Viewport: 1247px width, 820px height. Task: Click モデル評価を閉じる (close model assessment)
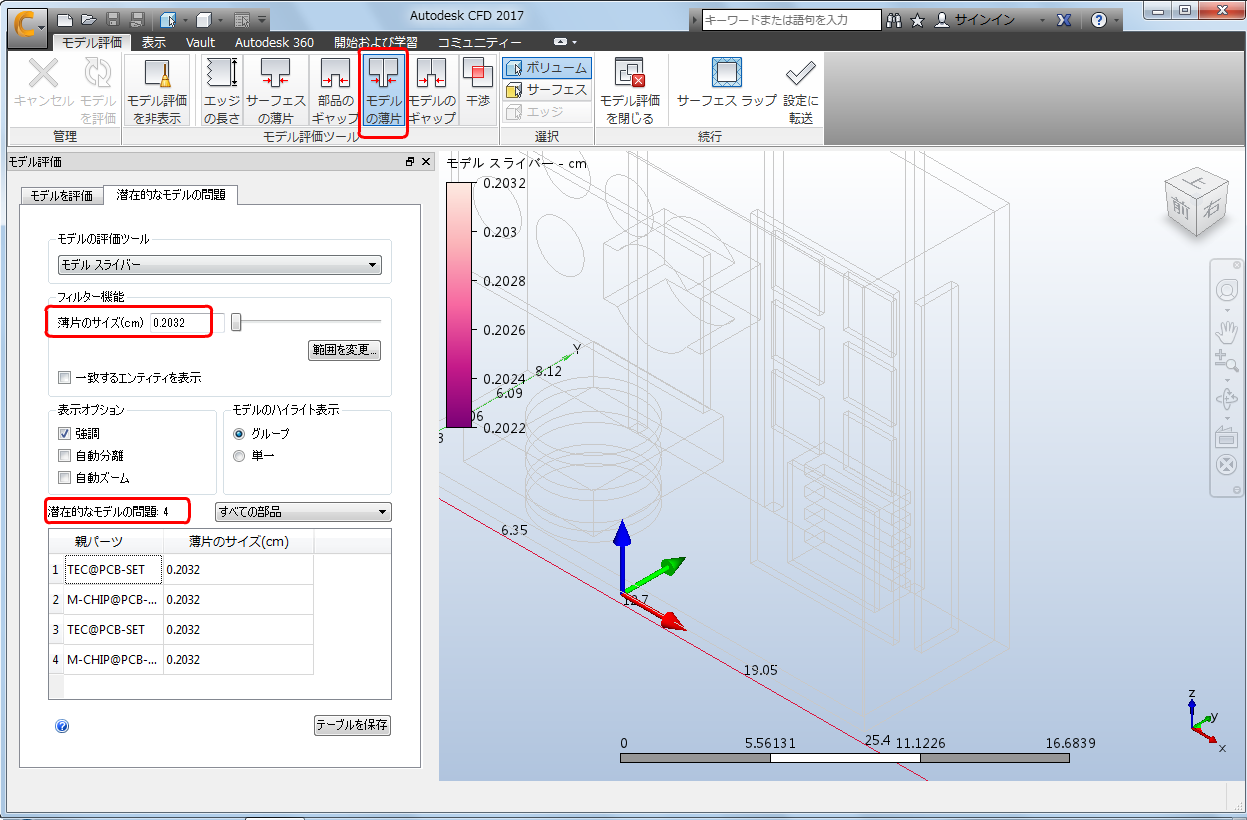coord(630,90)
